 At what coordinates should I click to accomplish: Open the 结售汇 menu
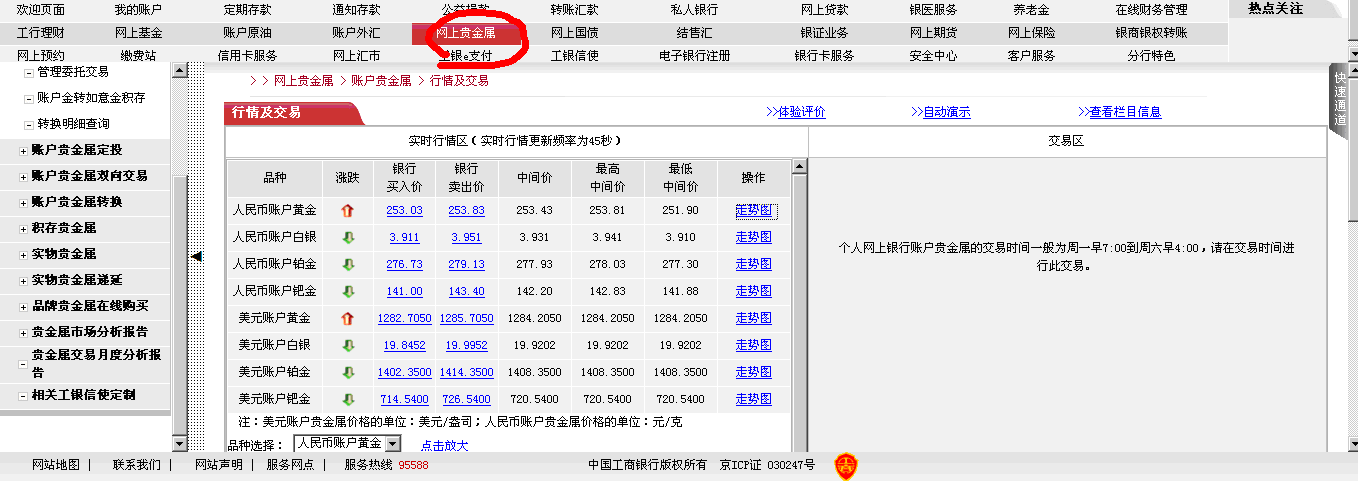[x=694, y=33]
